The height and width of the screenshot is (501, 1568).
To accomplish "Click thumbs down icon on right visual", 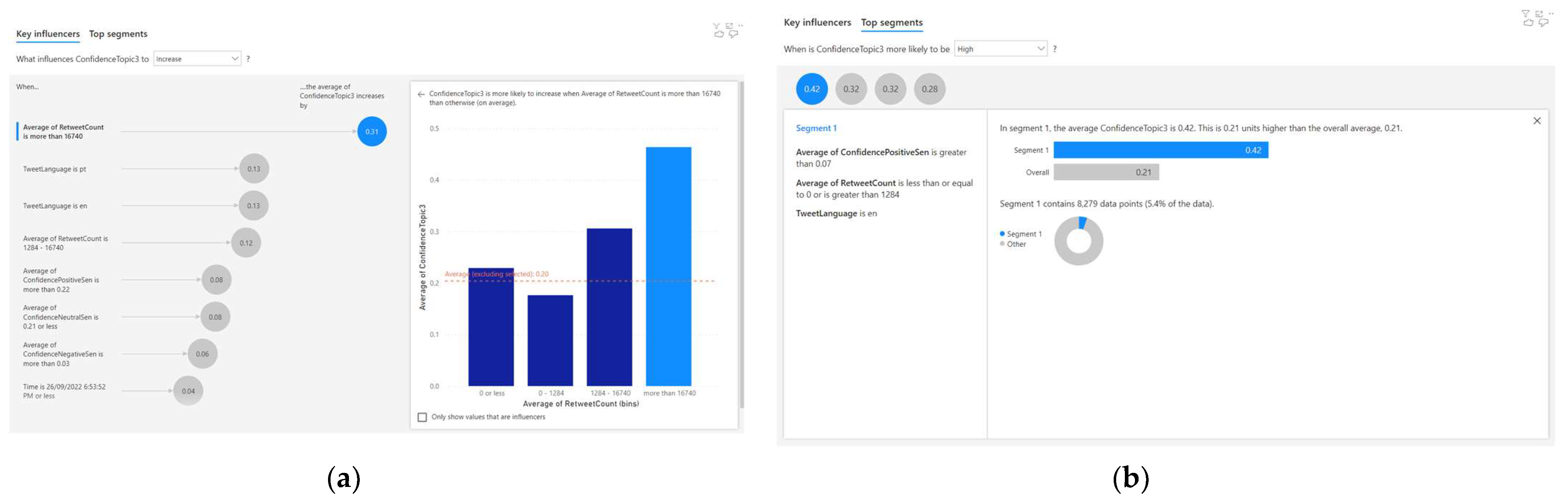I will coord(1543,23).
